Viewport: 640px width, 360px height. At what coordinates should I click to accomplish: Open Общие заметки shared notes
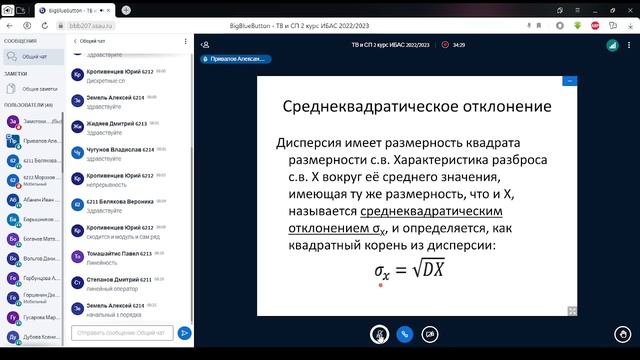[x=33, y=89]
